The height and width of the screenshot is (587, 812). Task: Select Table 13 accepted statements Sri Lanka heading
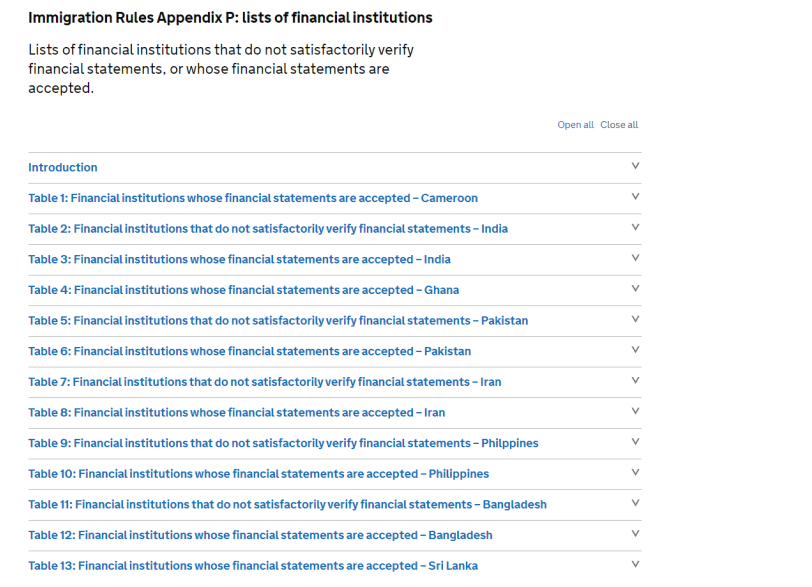coord(253,566)
